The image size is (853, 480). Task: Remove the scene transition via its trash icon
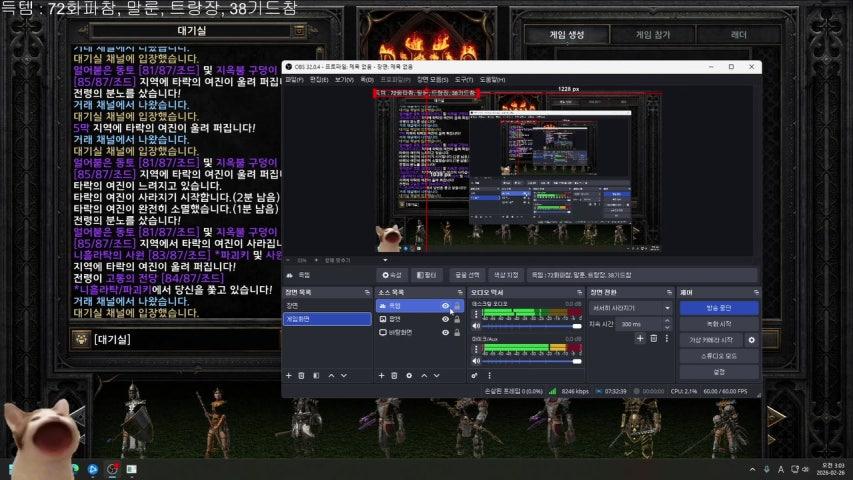coord(653,339)
